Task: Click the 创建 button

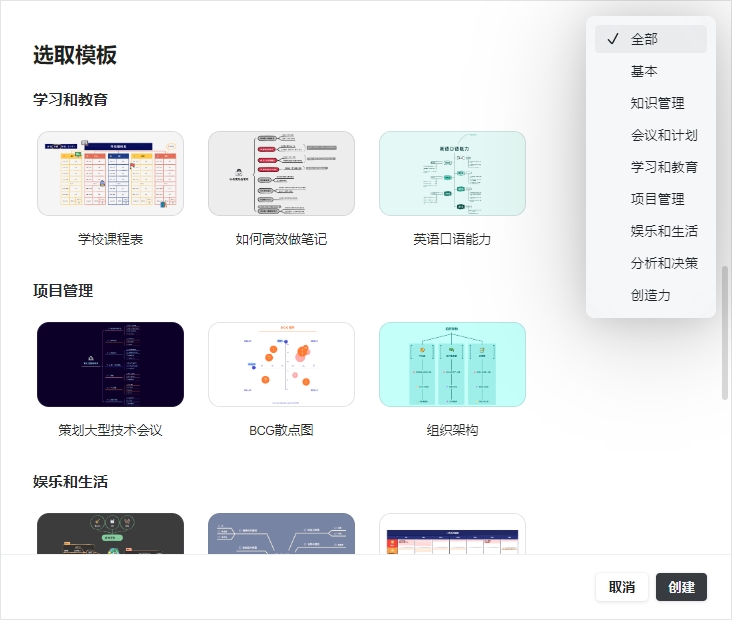Action: coord(681,587)
